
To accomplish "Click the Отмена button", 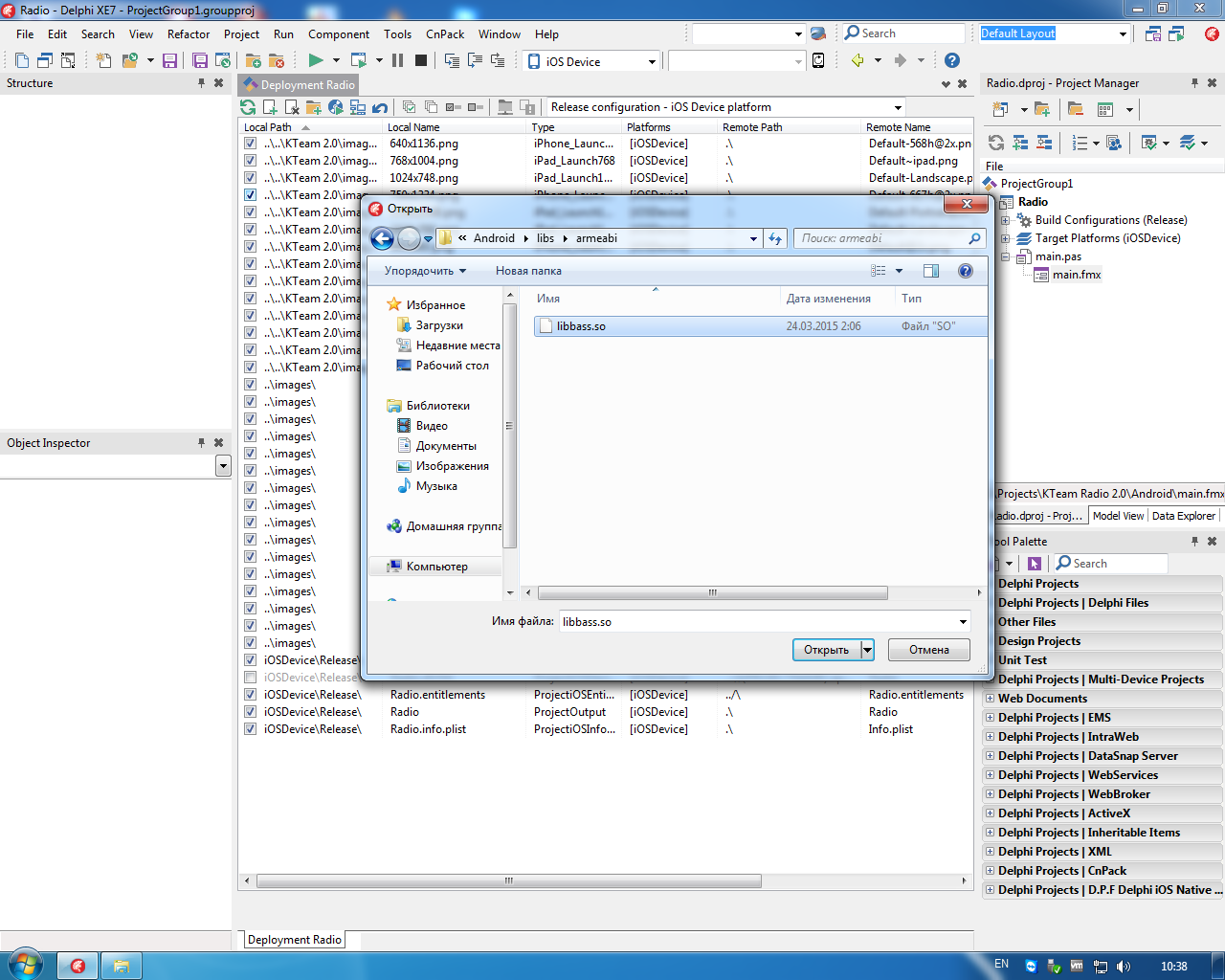I will [x=928, y=650].
